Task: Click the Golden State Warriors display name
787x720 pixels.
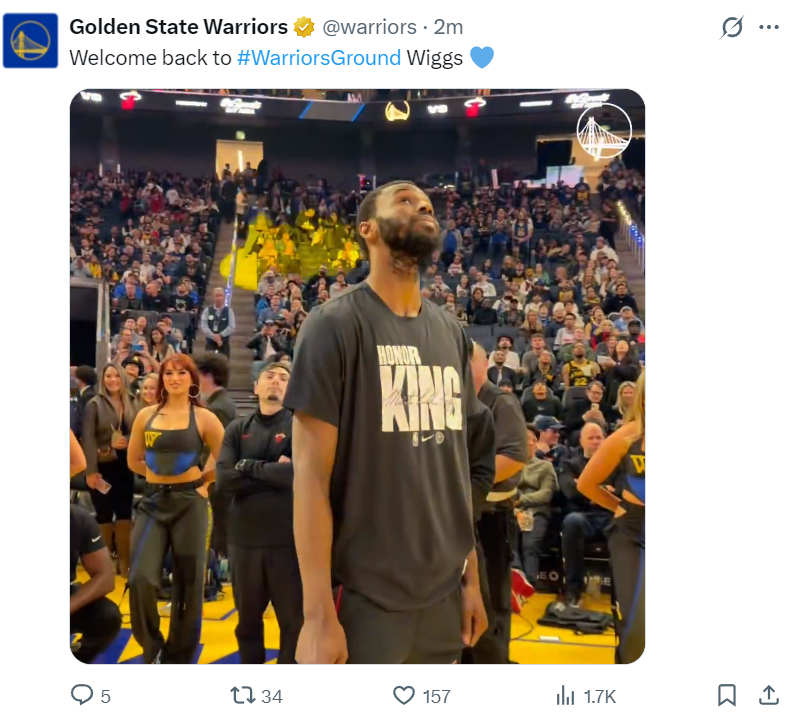Action: click(178, 27)
